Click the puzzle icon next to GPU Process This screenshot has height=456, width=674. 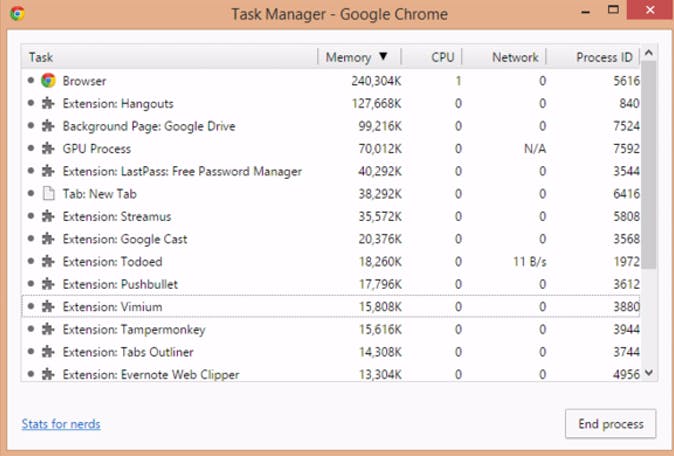point(48,149)
